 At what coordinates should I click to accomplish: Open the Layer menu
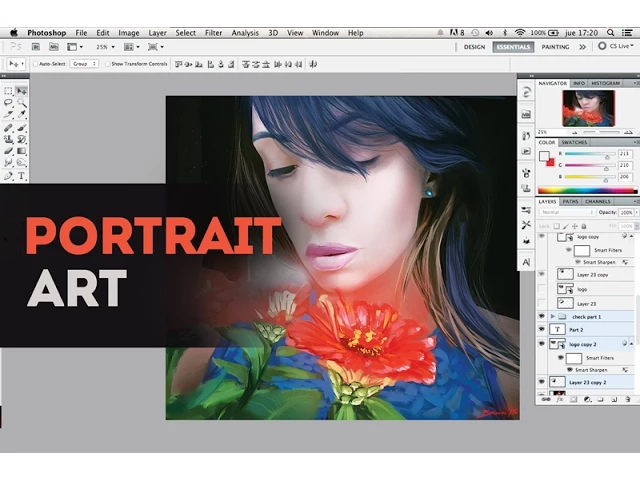click(158, 33)
